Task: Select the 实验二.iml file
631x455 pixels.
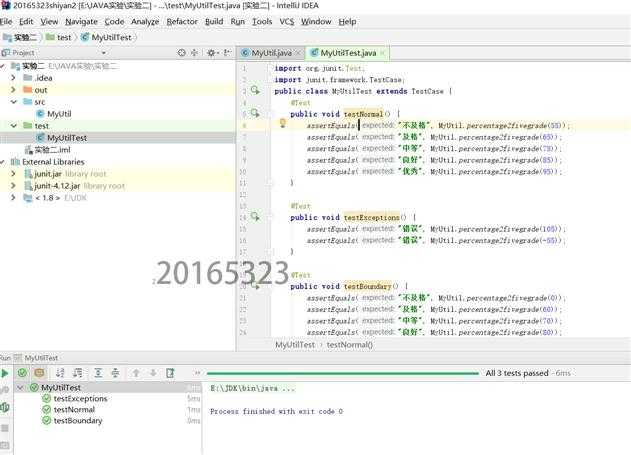Action: point(52,150)
